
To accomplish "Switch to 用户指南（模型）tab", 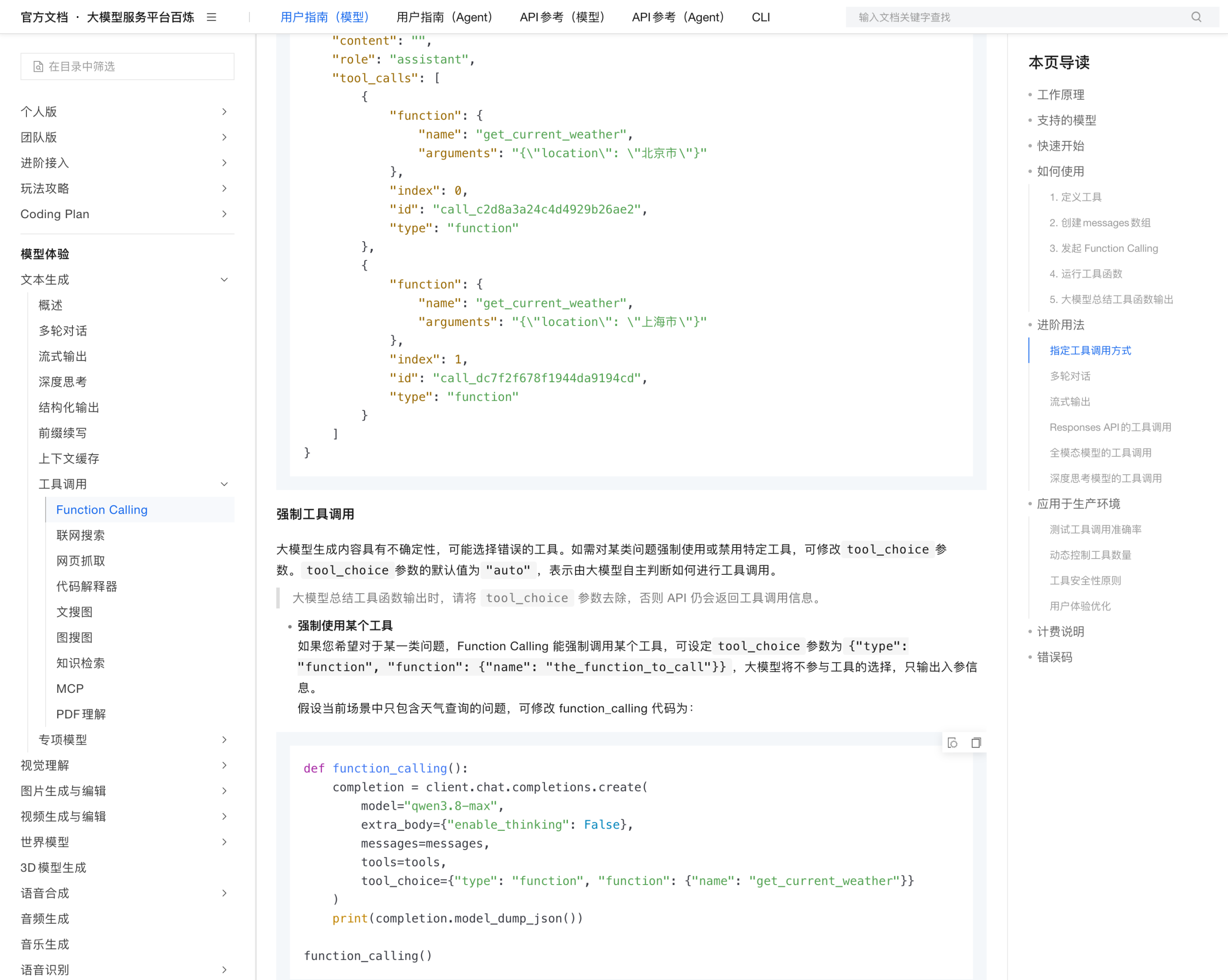I will pos(325,17).
